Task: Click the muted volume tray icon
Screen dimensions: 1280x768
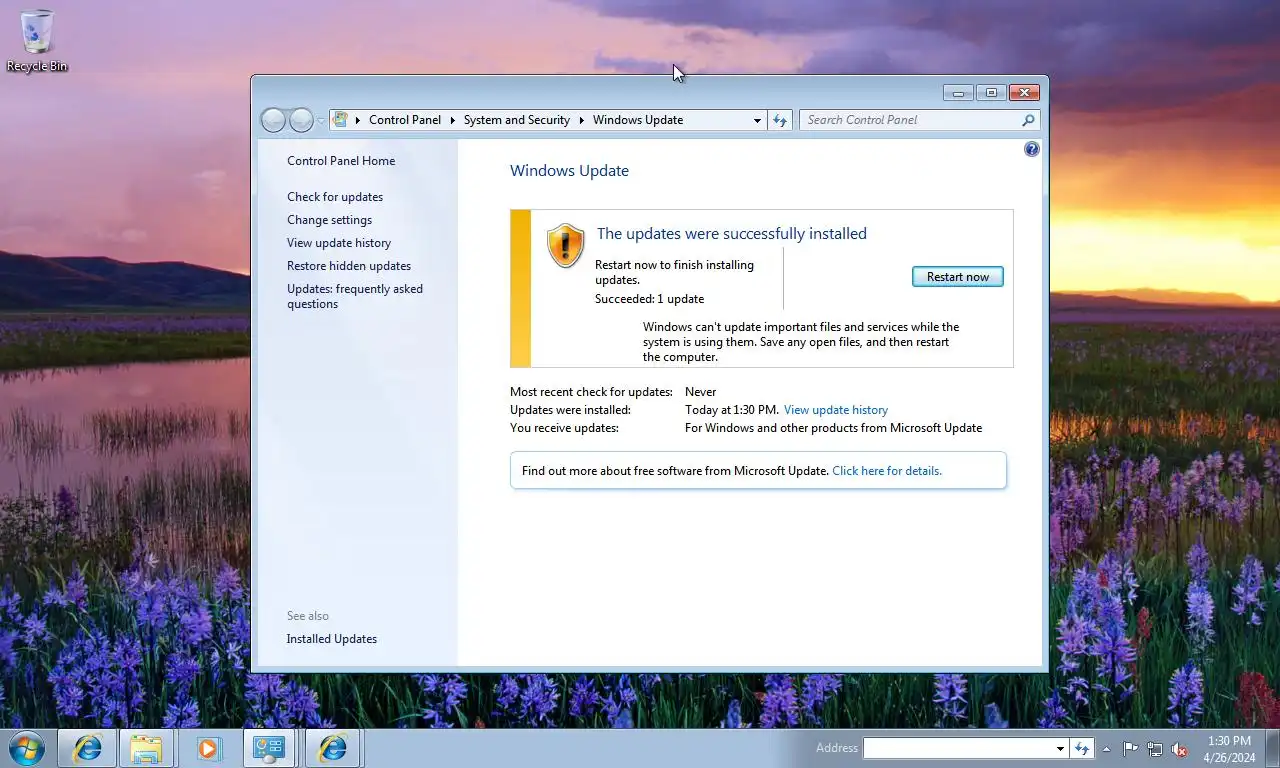Action: (1180, 748)
